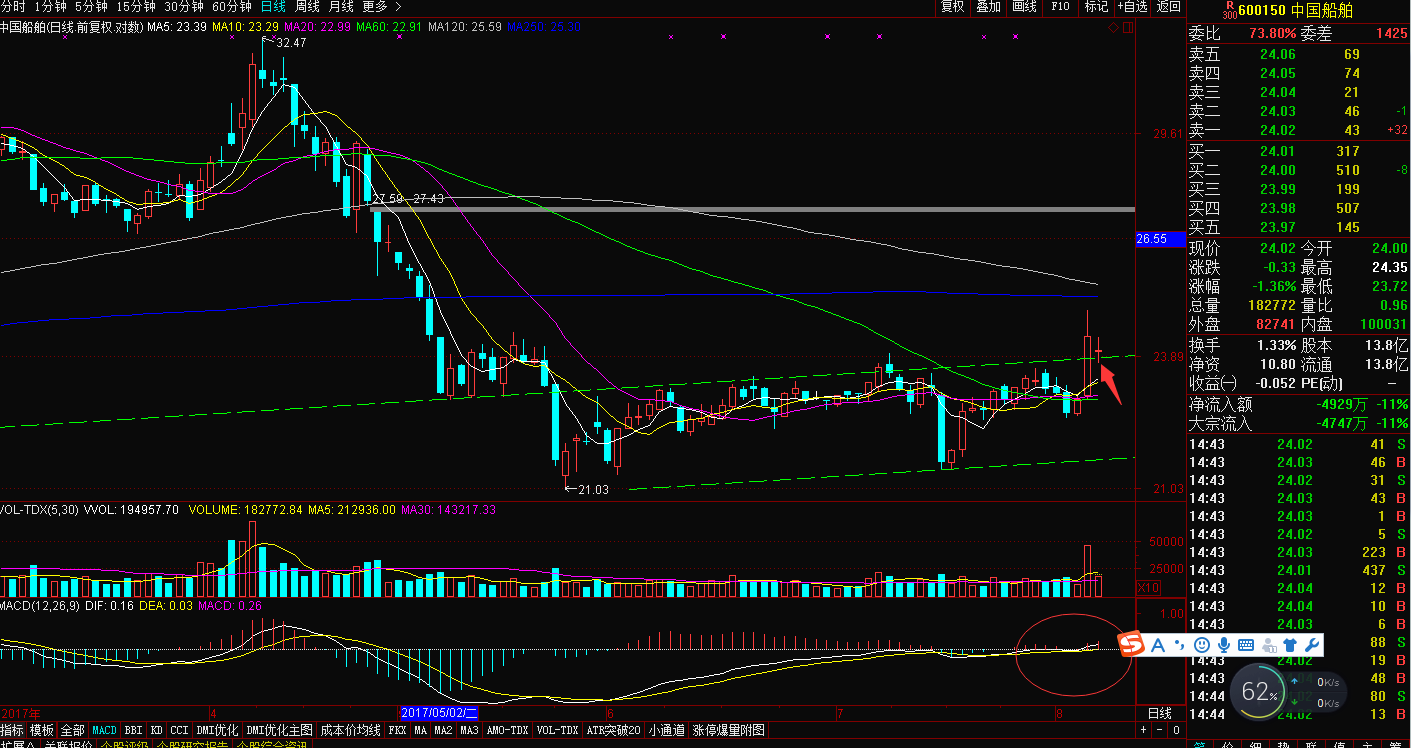1411x748 pixels.
Task: Open the Sogou emoji smiley icon
Action: tap(1202, 645)
